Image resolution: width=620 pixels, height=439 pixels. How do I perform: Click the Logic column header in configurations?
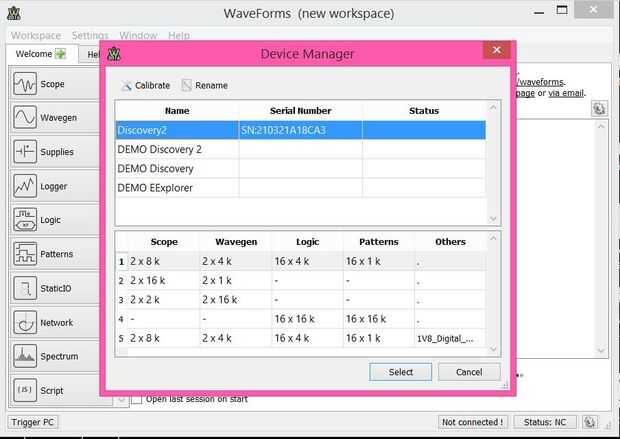[308, 242]
